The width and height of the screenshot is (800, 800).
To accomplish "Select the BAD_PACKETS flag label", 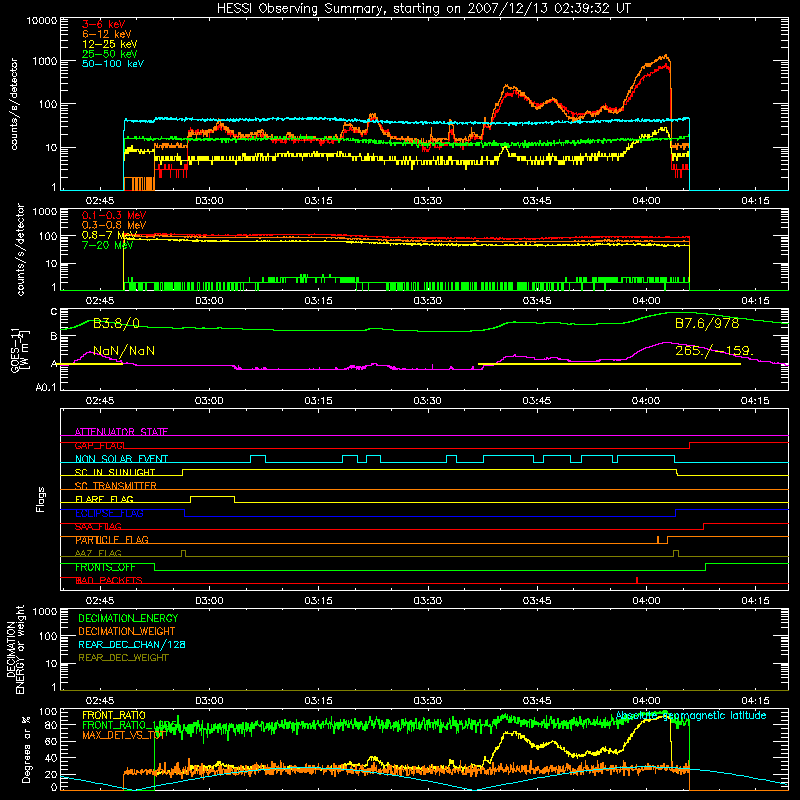I will click(109, 581).
